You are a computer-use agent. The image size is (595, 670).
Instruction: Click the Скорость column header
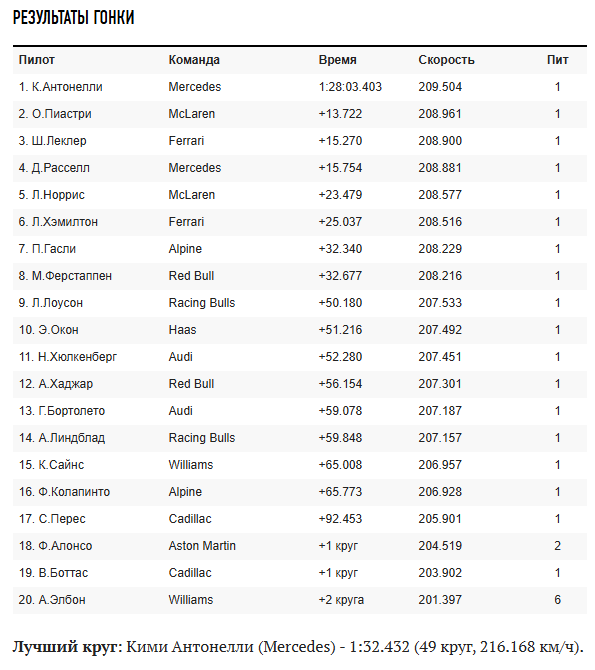446,60
